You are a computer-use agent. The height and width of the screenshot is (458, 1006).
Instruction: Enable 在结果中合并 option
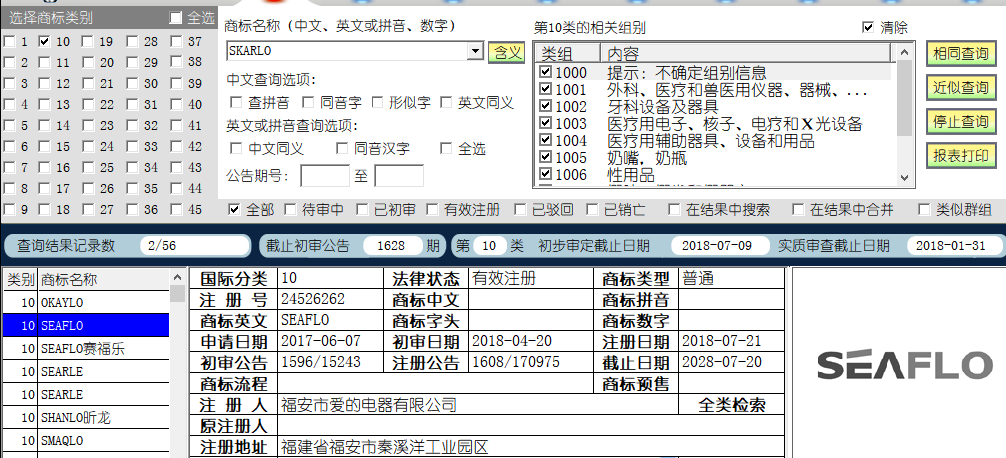coord(797,209)
